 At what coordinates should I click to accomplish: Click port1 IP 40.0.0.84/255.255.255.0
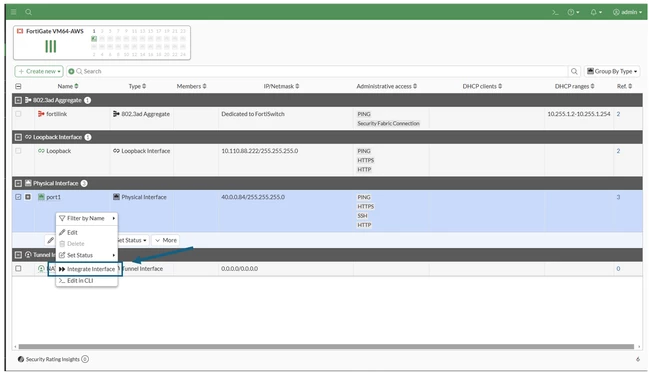(253, 197)
